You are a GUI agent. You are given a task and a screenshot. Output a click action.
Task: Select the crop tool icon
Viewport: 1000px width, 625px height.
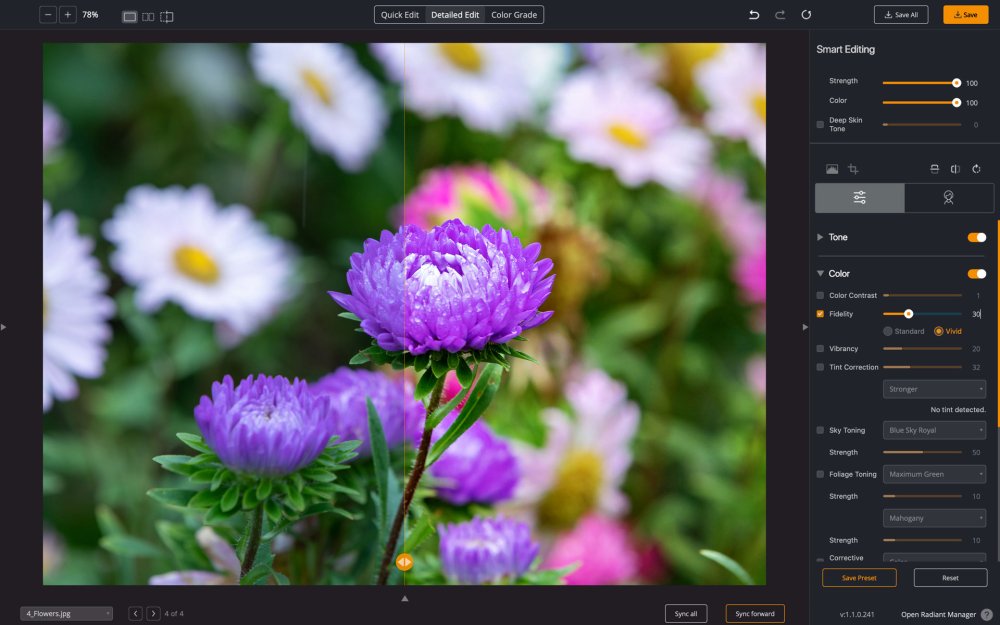pyautogui.click(x=853, y=169)
